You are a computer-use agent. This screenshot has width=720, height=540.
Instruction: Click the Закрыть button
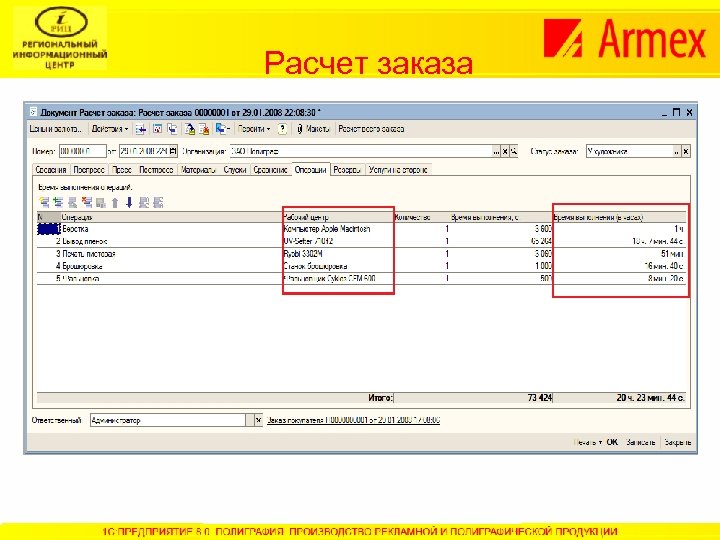(x=678, y=442)
